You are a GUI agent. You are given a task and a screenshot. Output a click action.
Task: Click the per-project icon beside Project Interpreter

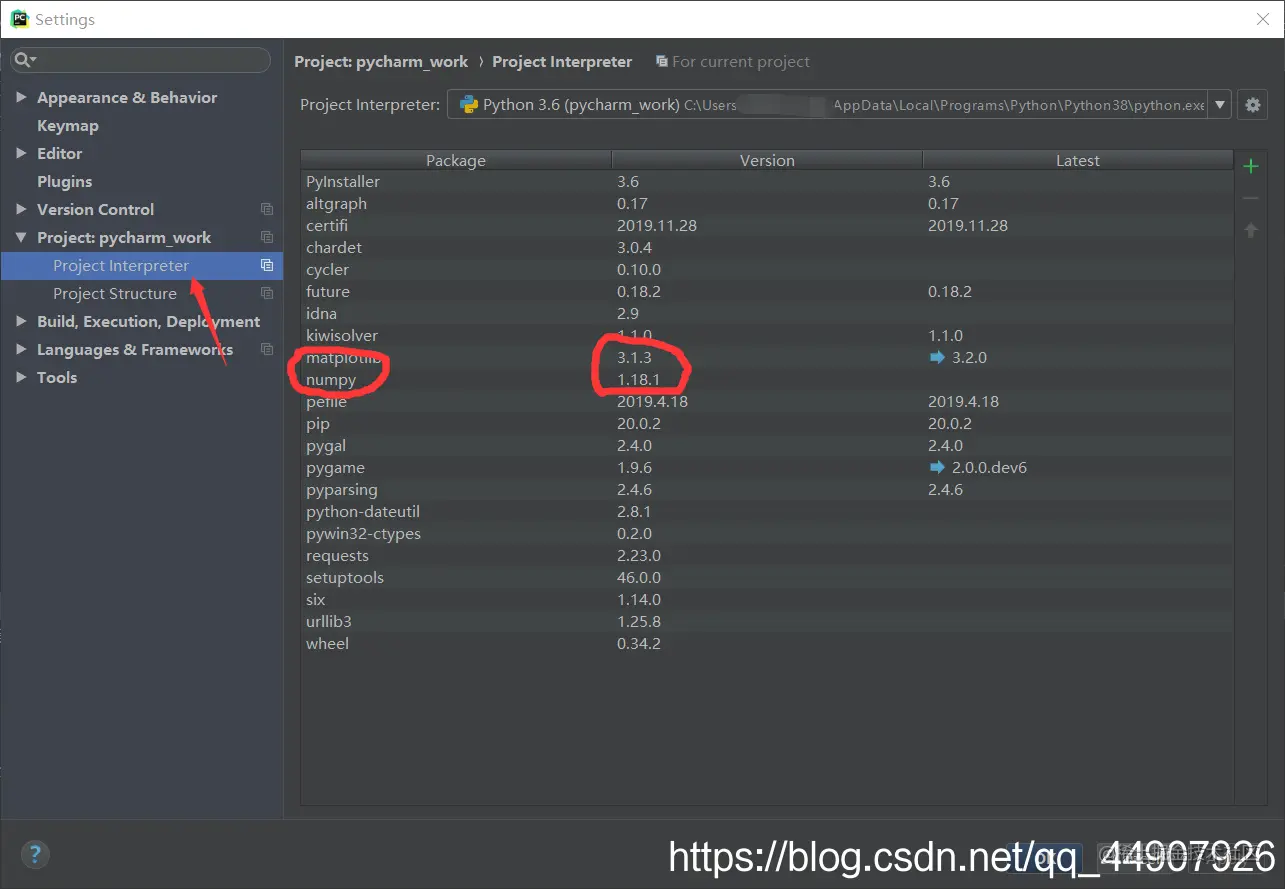pos(267,265)
